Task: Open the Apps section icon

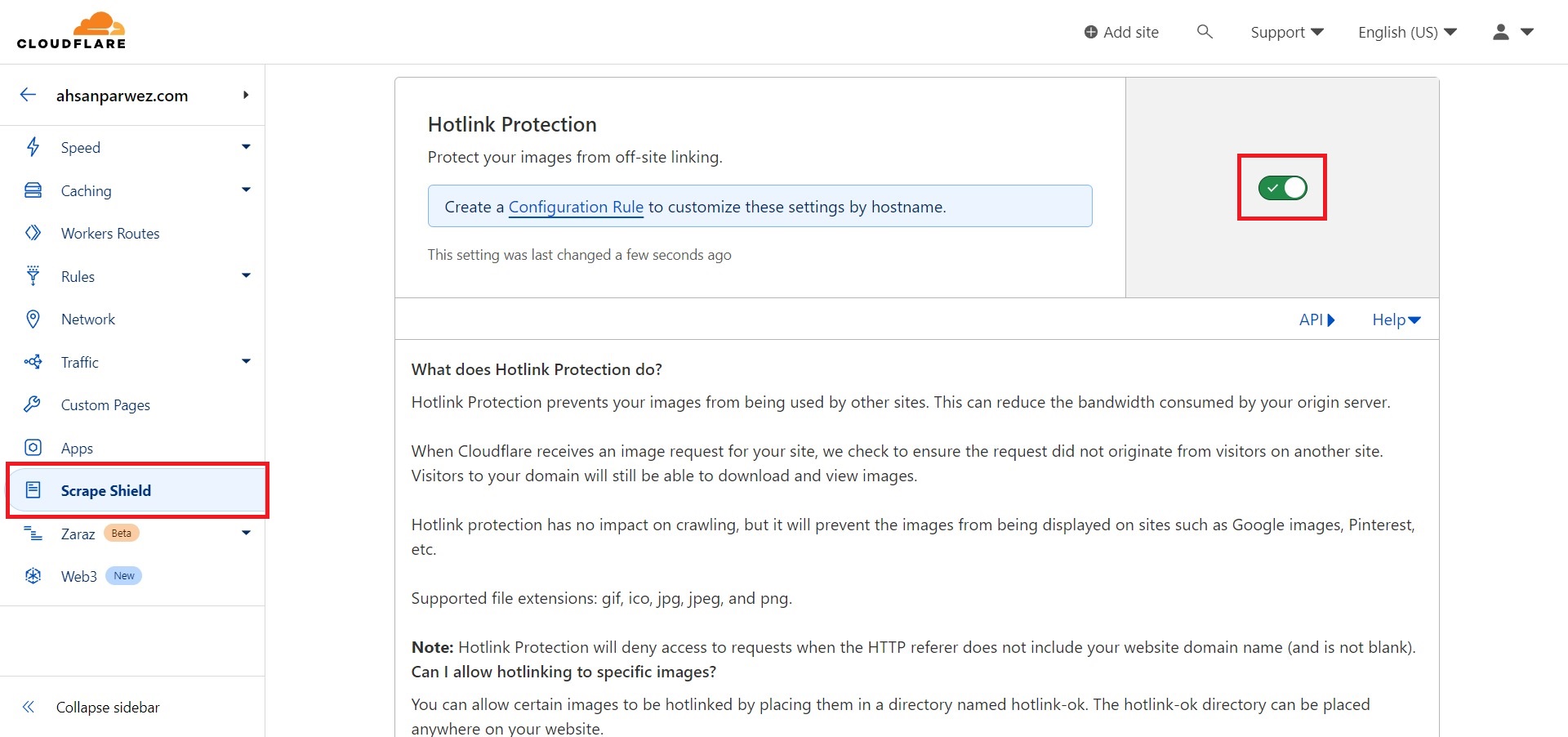Action: tap(33, 447)
